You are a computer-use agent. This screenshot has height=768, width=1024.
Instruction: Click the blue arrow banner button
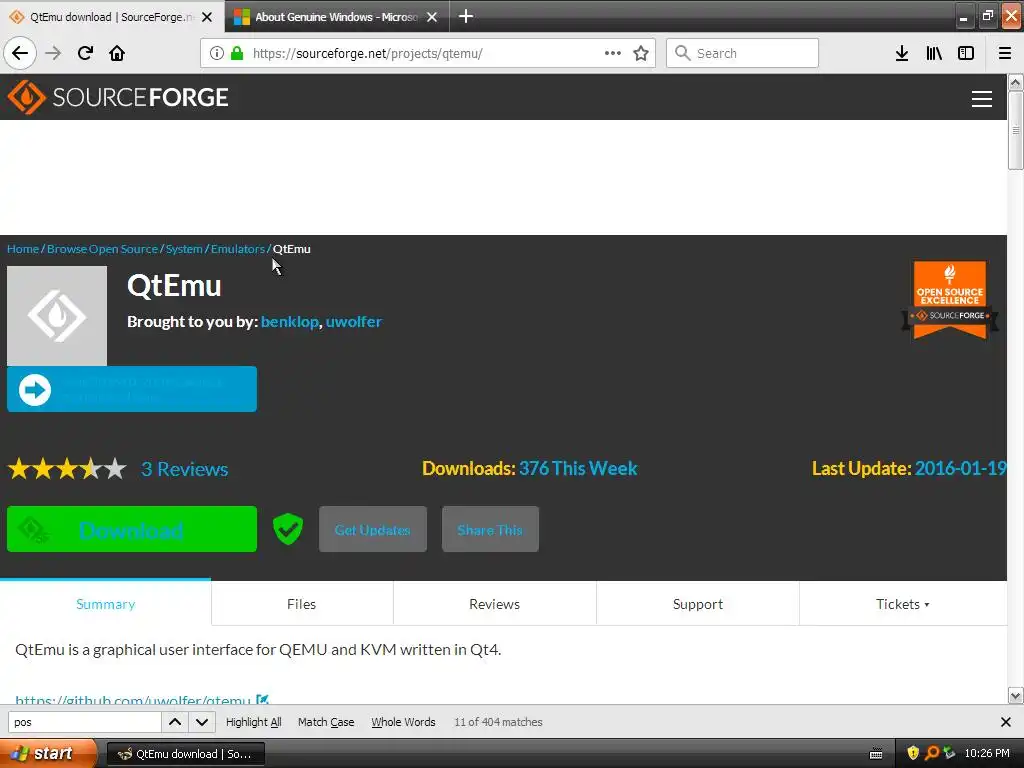(132, 389)
